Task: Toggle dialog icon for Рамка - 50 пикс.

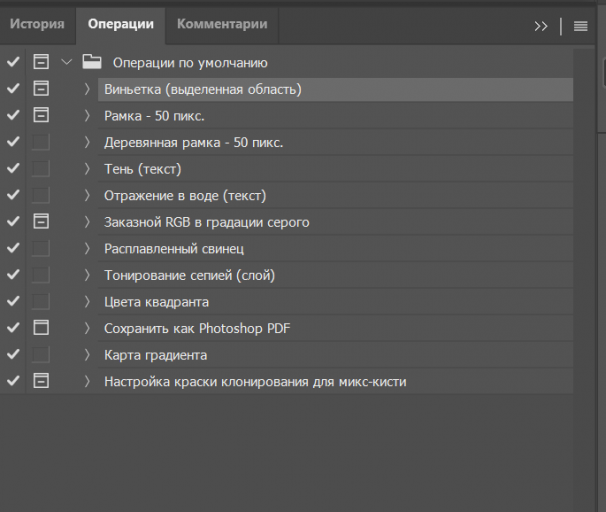Action: pyautogui.click(x=41, y=115)
